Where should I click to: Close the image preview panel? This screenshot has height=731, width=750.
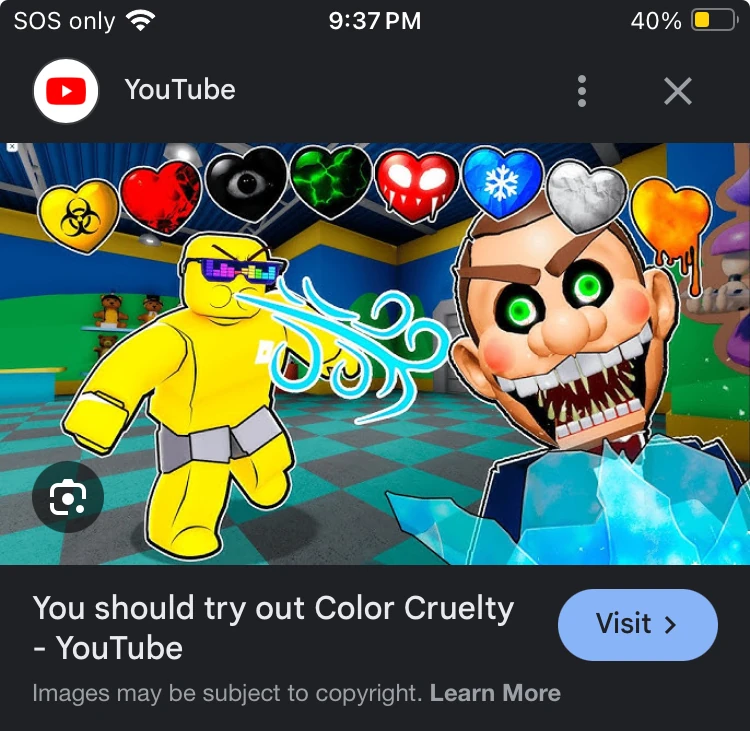[678, 91]
